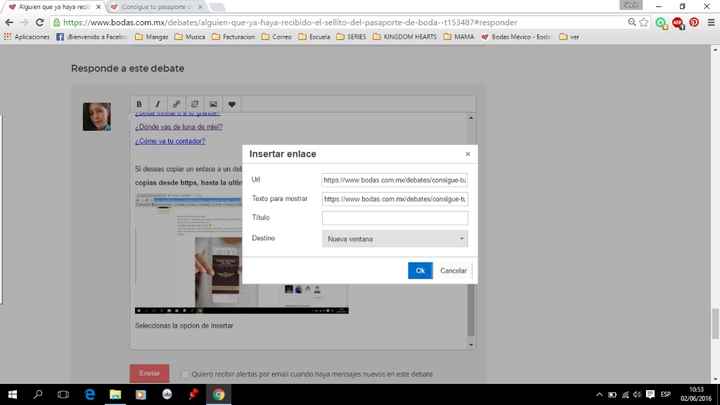The image size is (720, 405).
Task: Click the green extension icon in Chrome toolbar
Action: click(661, 22)
